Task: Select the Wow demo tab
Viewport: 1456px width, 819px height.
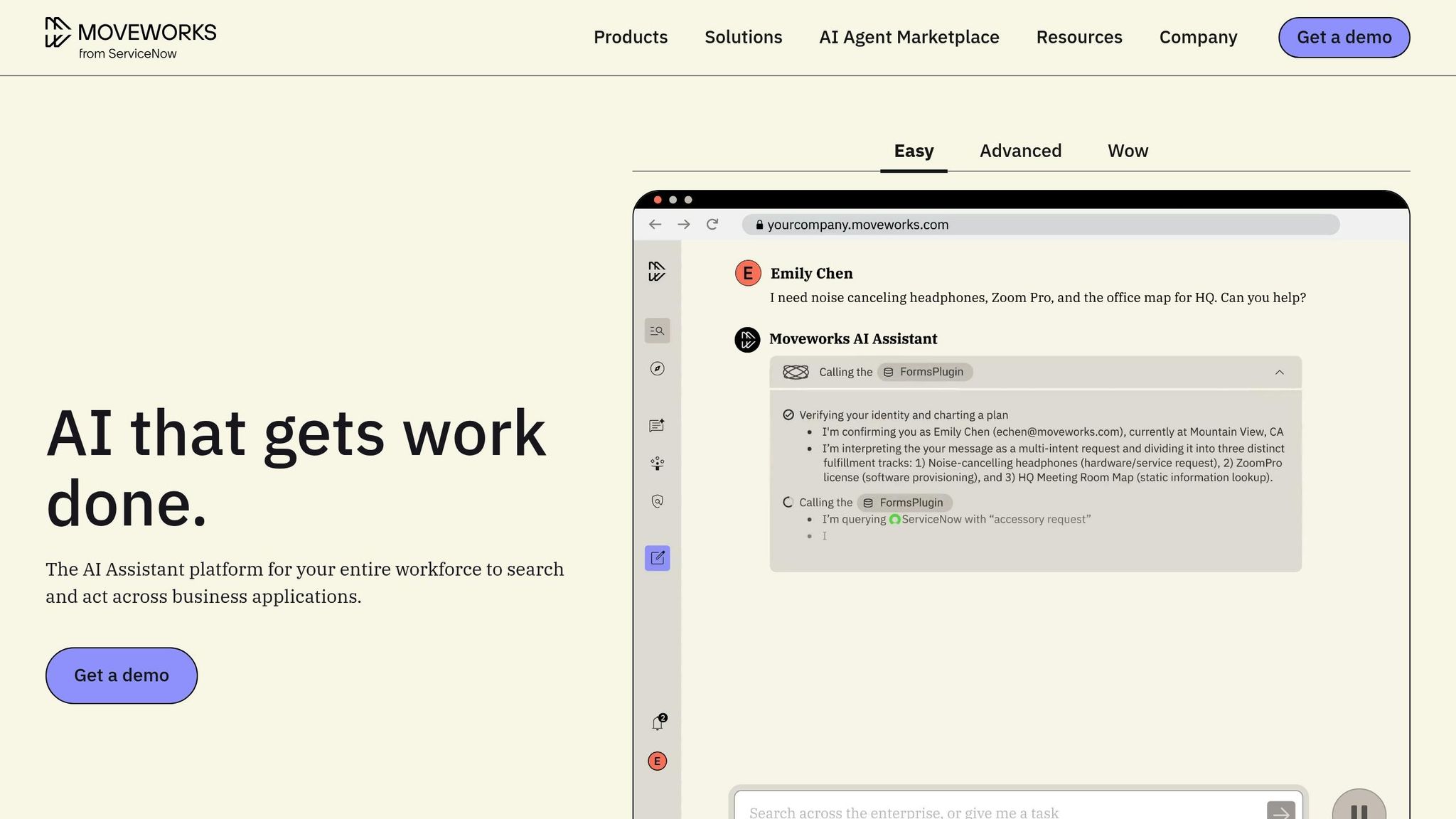Action: (x=1127, y=151)
